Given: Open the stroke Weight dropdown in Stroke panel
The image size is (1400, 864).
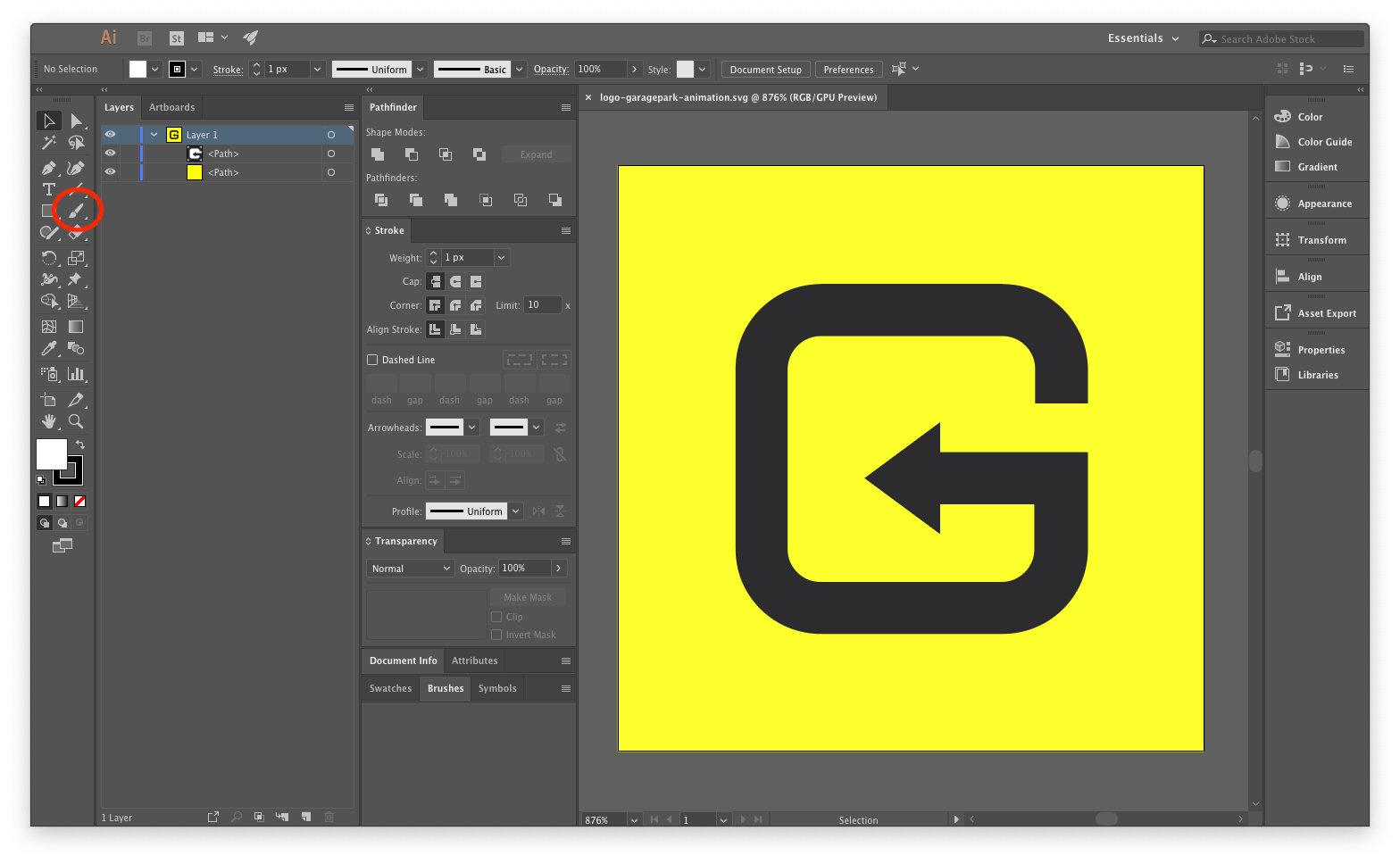Looking at the screenshot, I should pos(501,257).
